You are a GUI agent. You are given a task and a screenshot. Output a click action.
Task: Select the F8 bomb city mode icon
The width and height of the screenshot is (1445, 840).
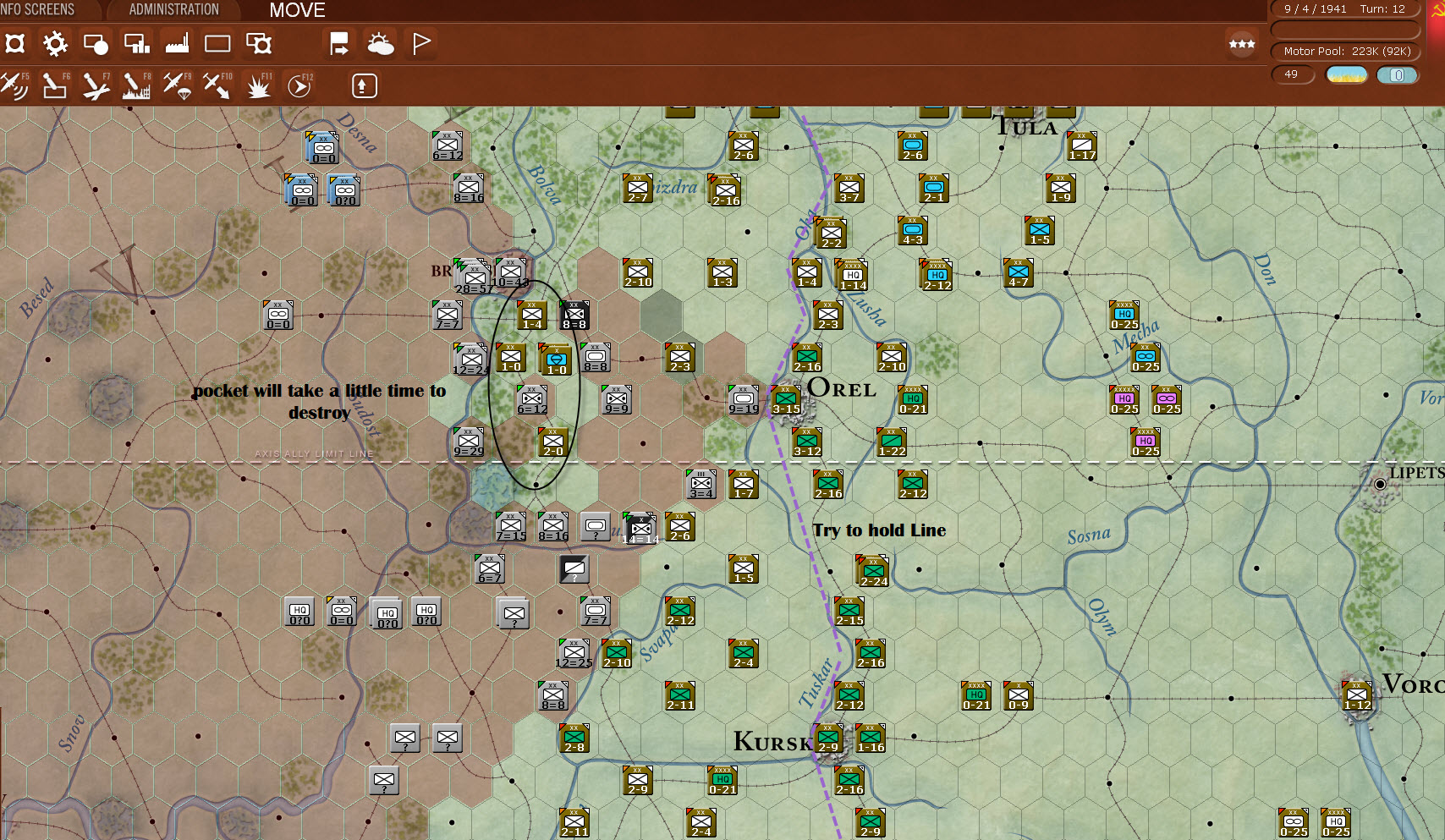[136, 85]
